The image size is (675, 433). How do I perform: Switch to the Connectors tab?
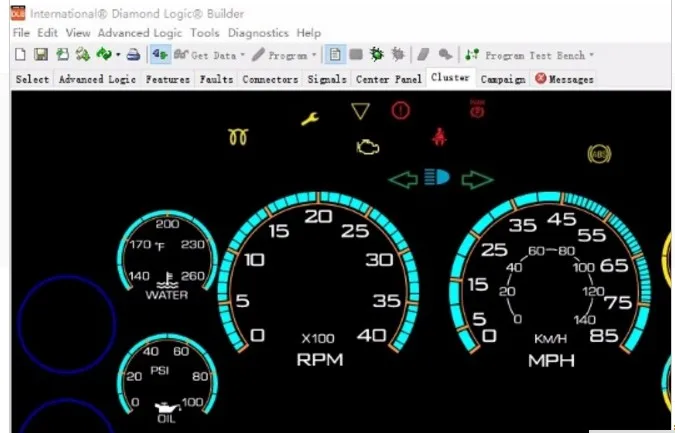[270, 79]
